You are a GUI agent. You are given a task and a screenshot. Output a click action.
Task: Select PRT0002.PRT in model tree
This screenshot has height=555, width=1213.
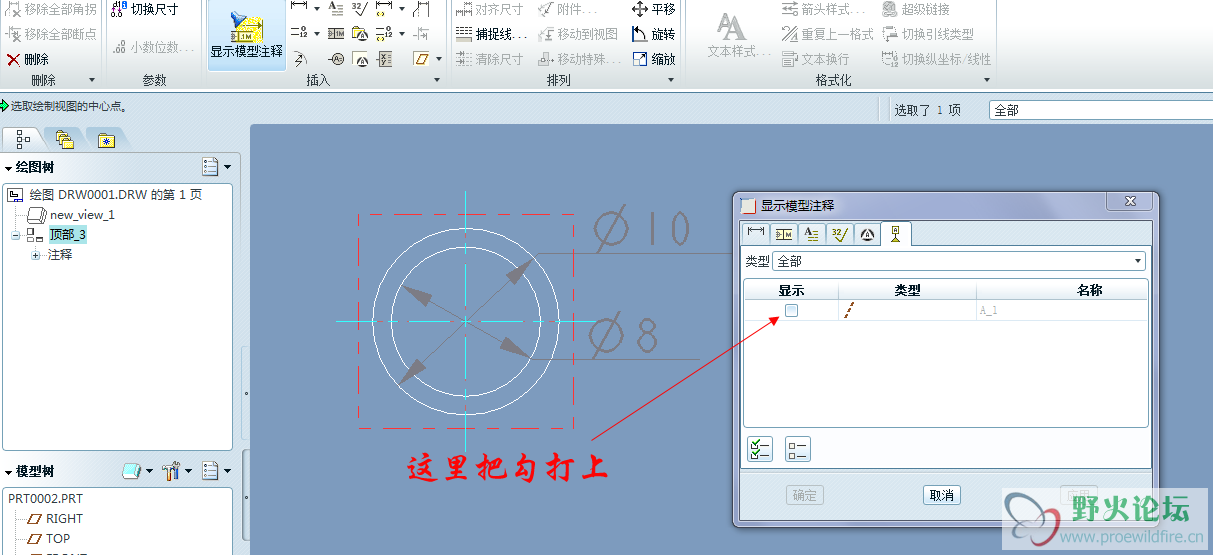(x=45, y=497)
